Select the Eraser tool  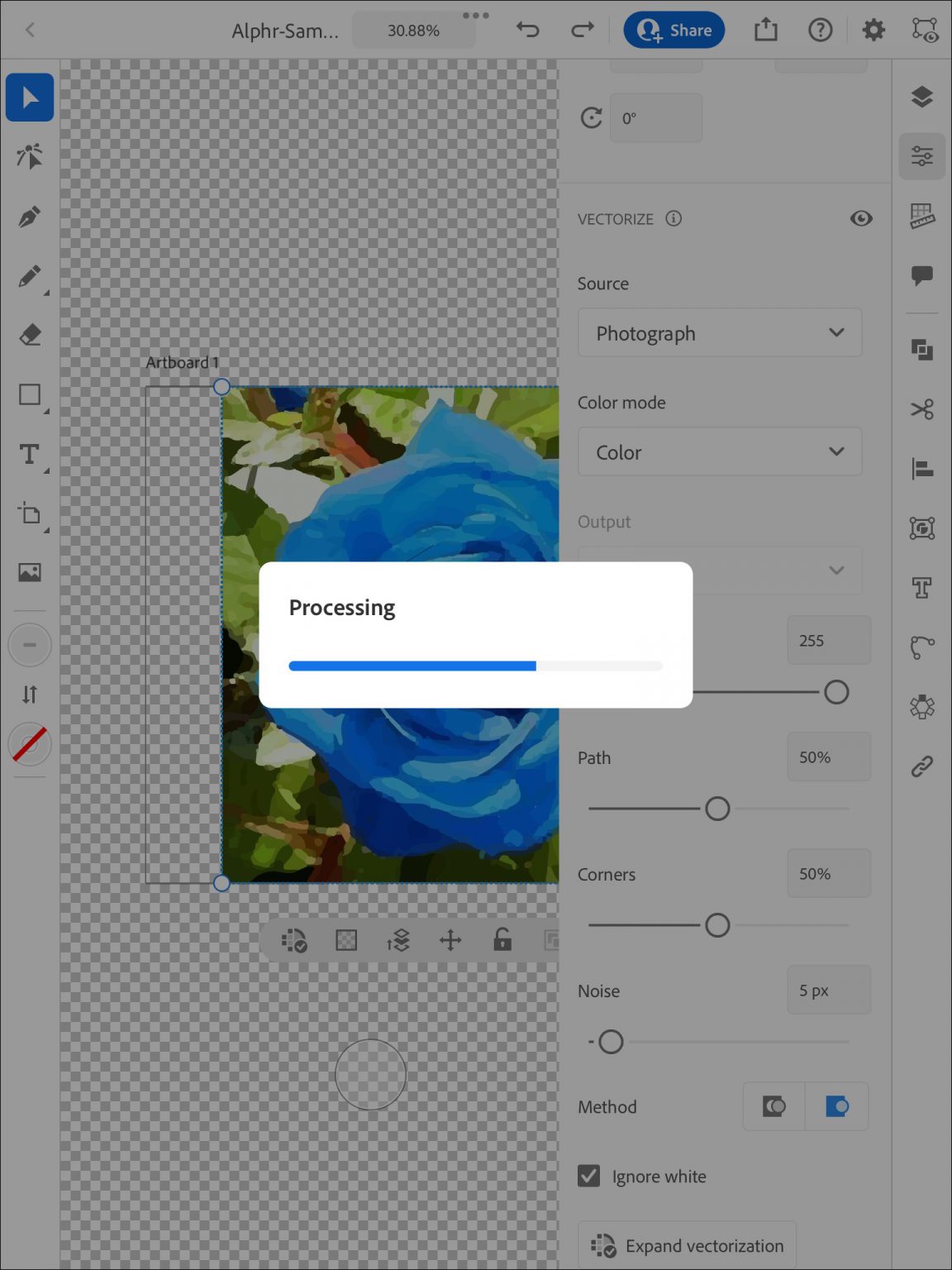29,335
